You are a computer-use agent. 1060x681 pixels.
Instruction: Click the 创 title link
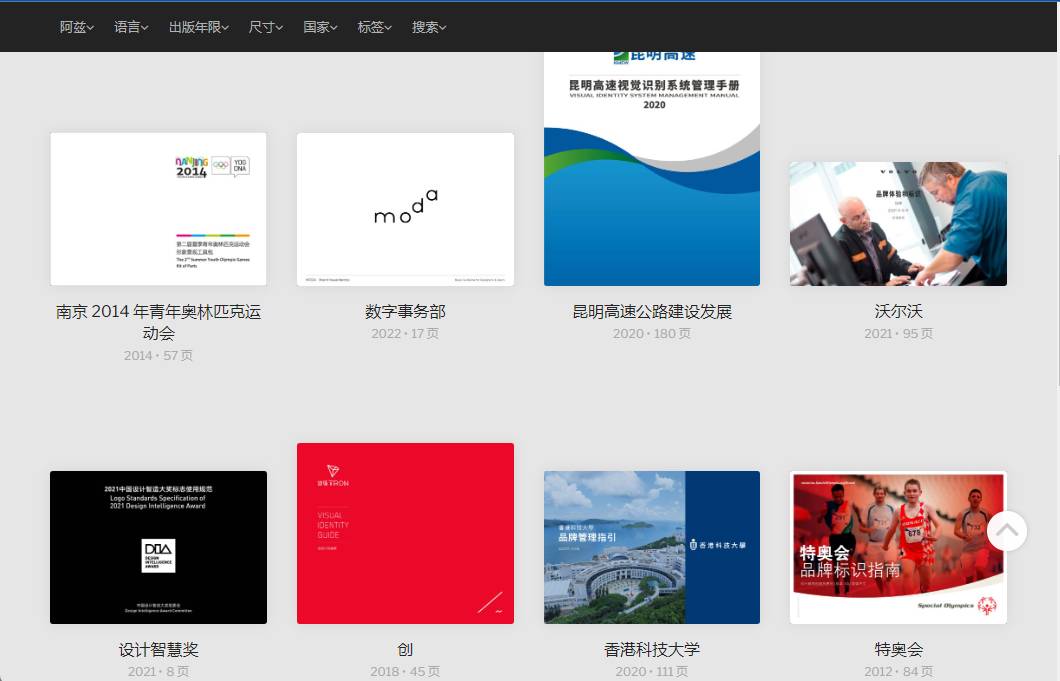tap(406, 649)
